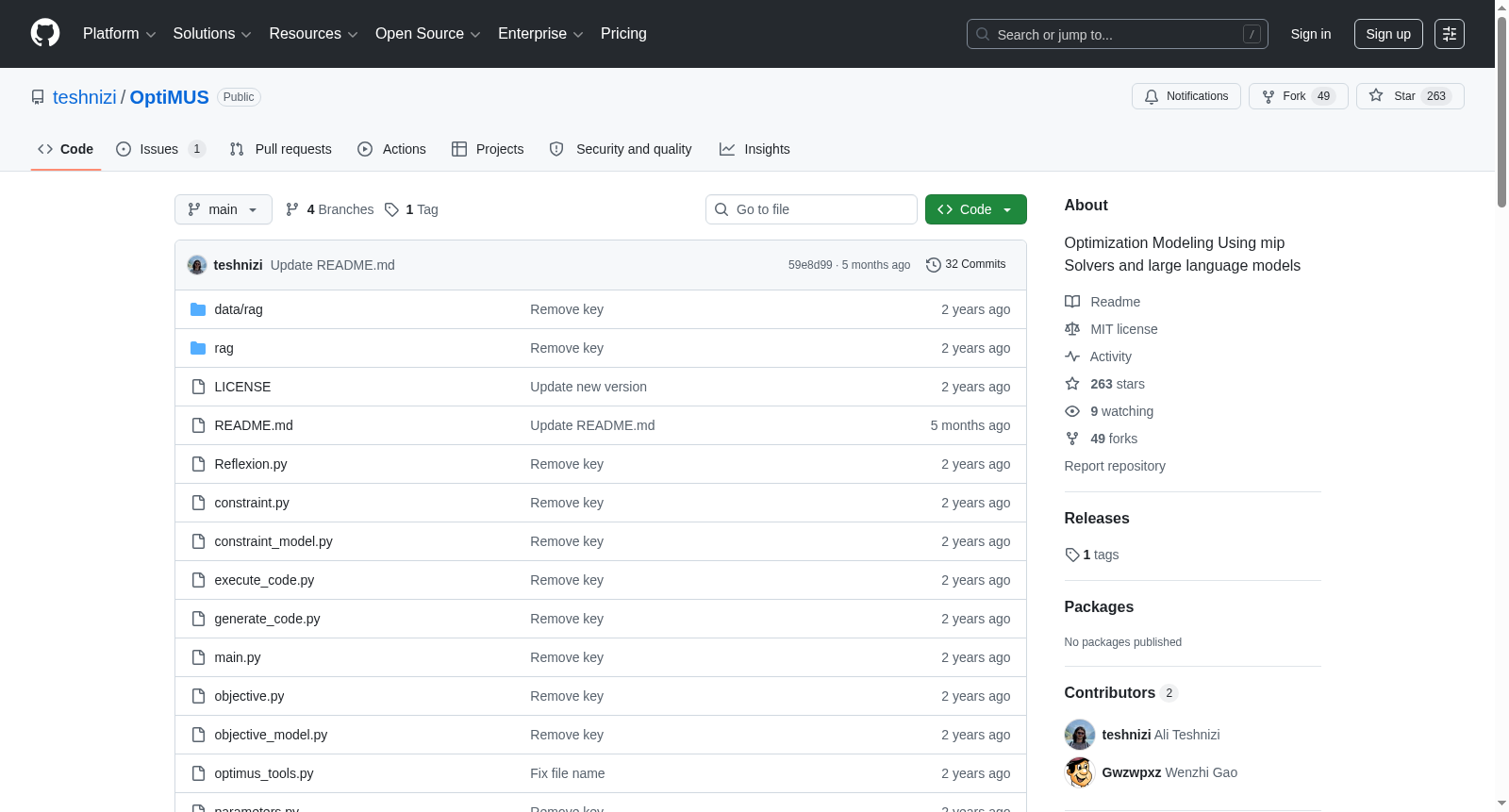Open the Contributors heading link
This screenshot has width=1509, height=812.
pyautogui.click(x=1121, y=693)
